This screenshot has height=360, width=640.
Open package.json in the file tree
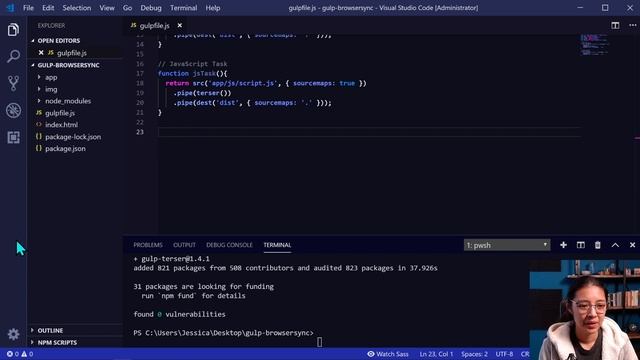(65, 149)
